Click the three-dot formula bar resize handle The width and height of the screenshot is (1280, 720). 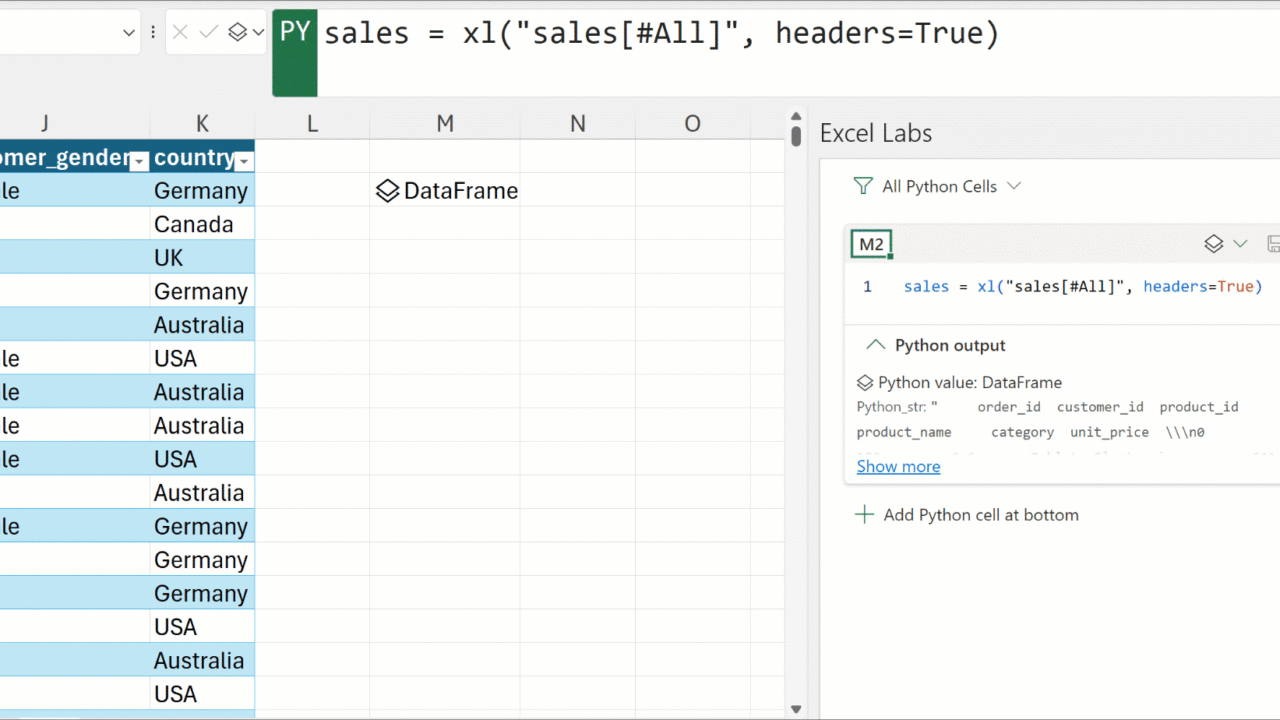point(153,33)
